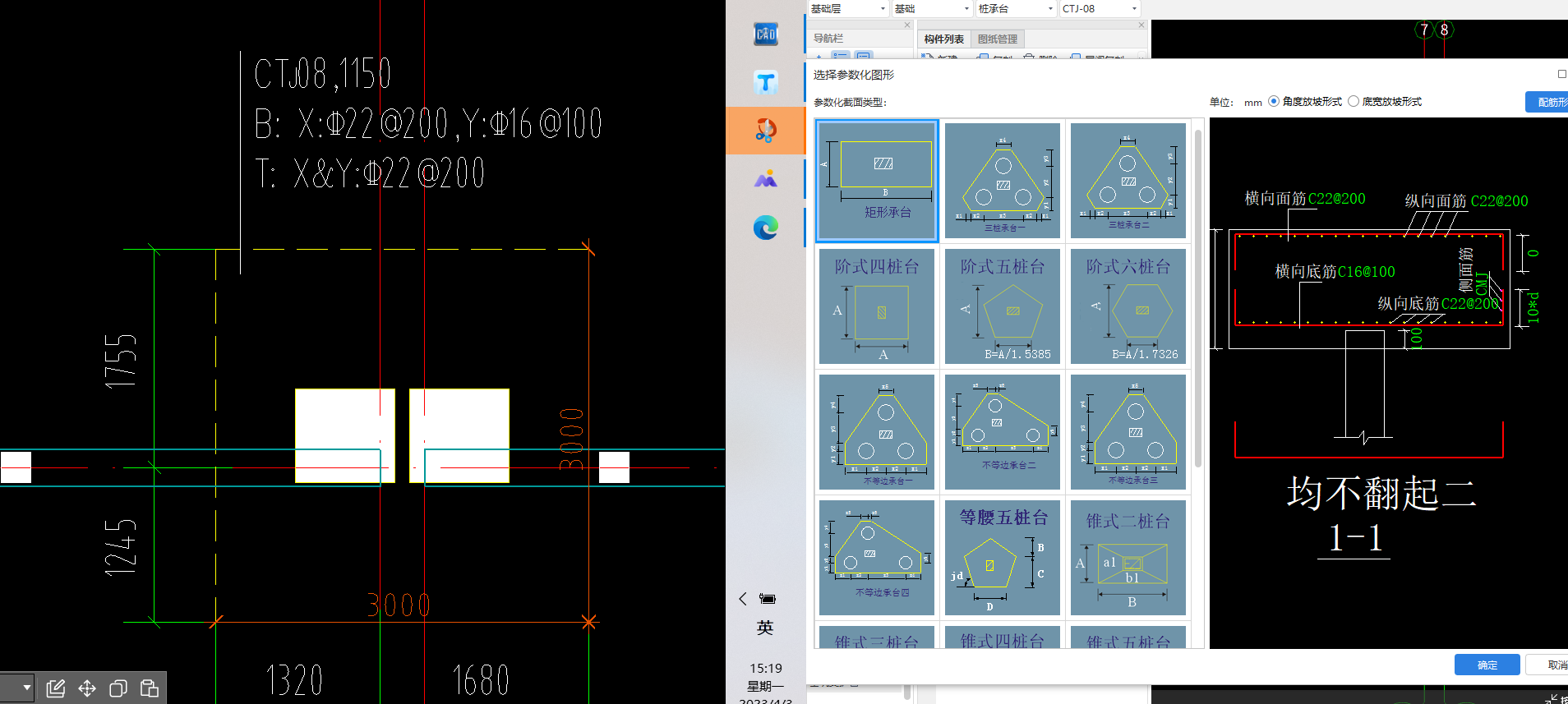The image size is (1568, 704).
Task: Click the edit icon in bottom toolbar
Action: pyautogui.click(x=56, y=688)
